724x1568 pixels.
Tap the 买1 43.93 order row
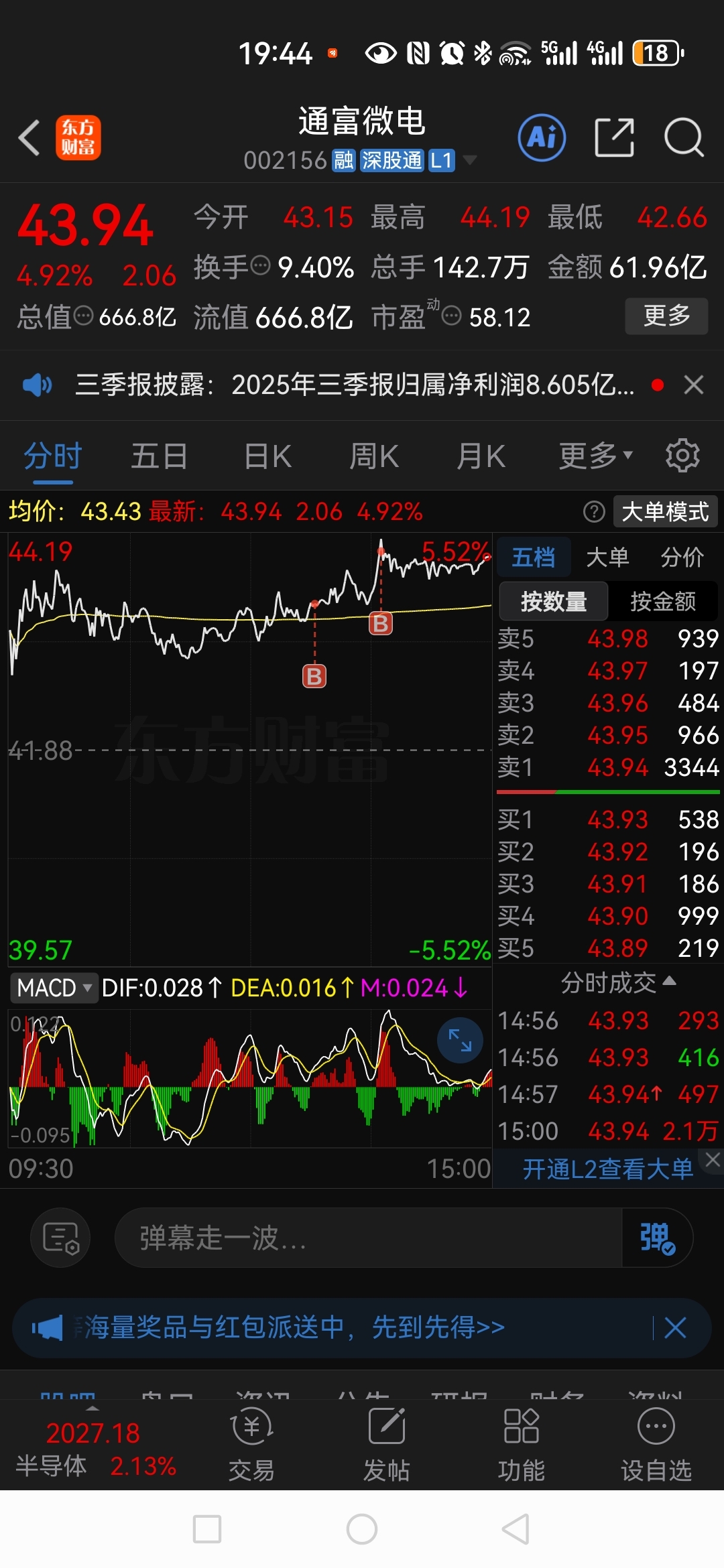pos(607,820)
